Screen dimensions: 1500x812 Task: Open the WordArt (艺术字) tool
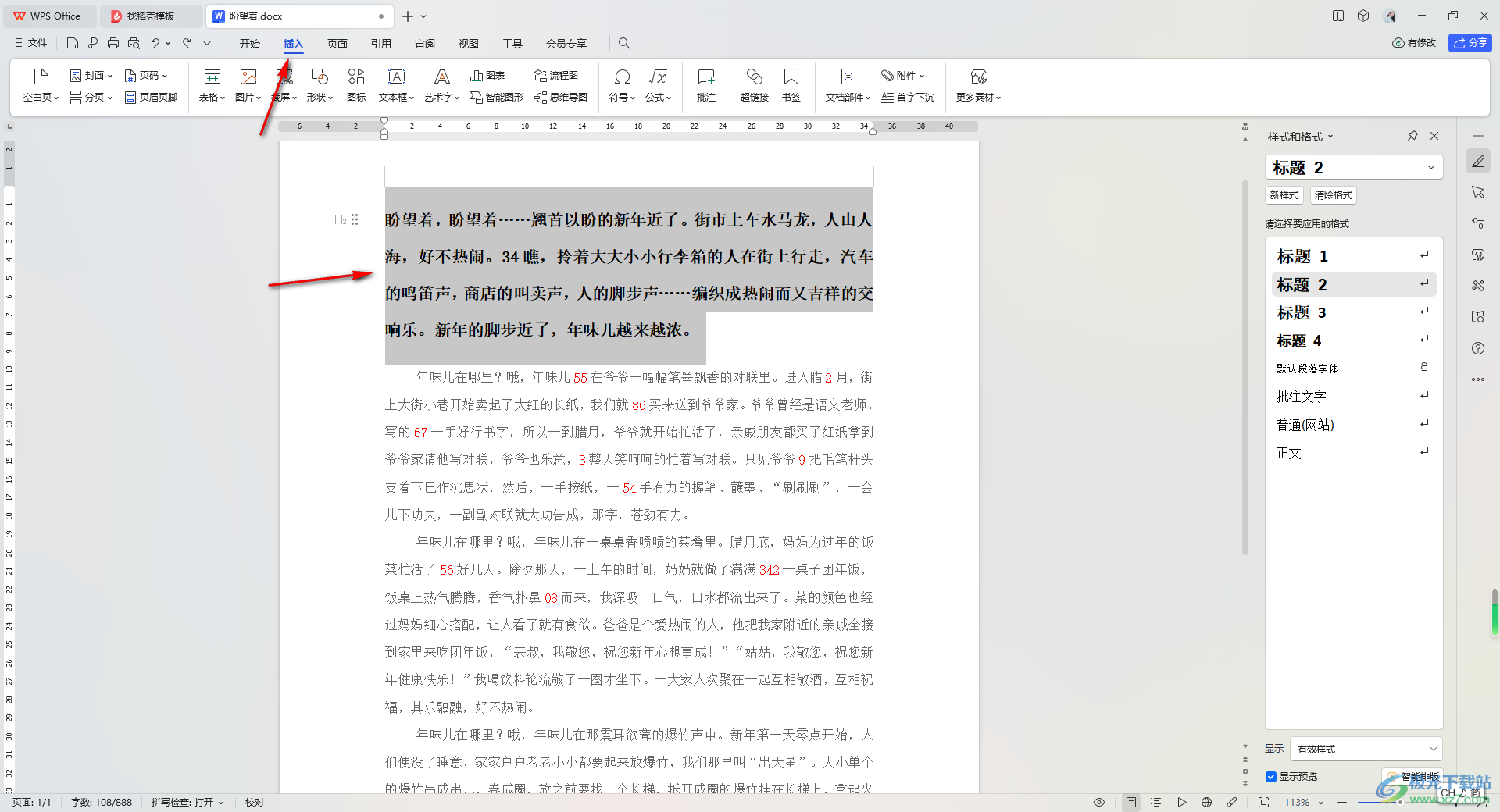(441, 85)
